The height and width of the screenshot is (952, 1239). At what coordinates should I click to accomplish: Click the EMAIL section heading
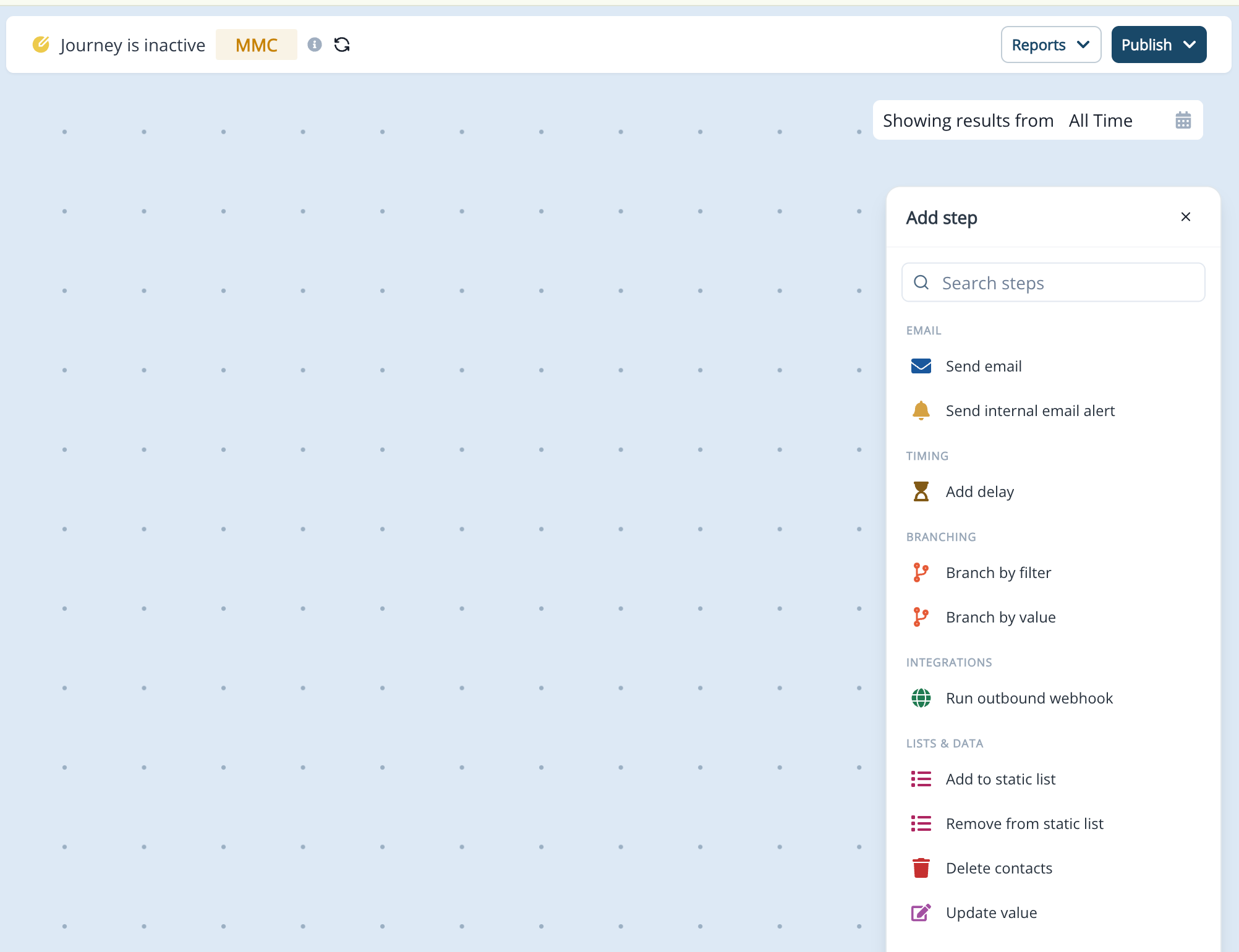tap(924, 331)
